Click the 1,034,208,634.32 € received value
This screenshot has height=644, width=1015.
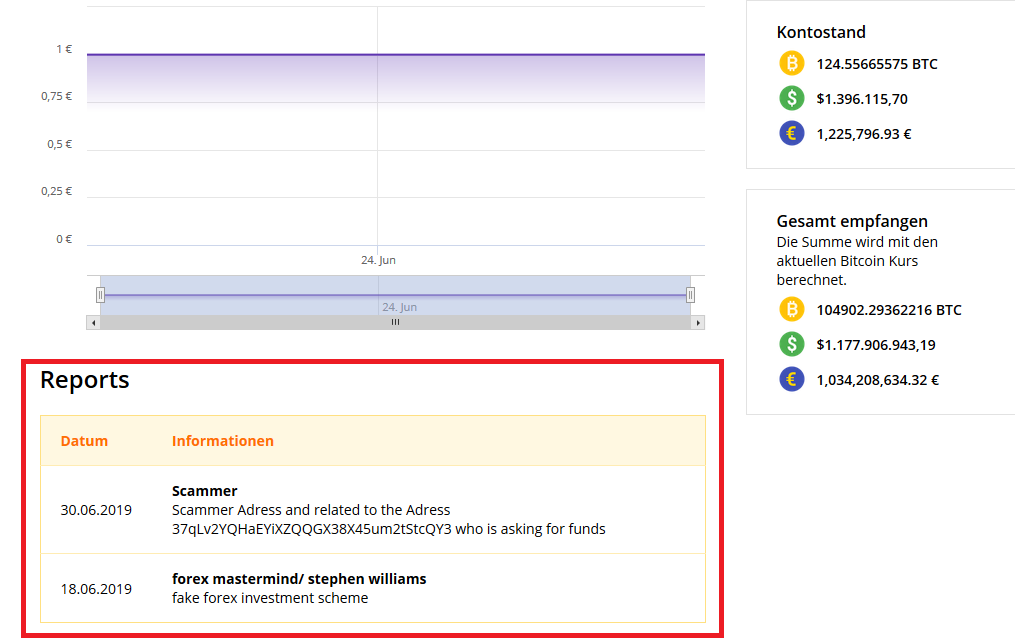pyautogui.click(x=877, y=380)
